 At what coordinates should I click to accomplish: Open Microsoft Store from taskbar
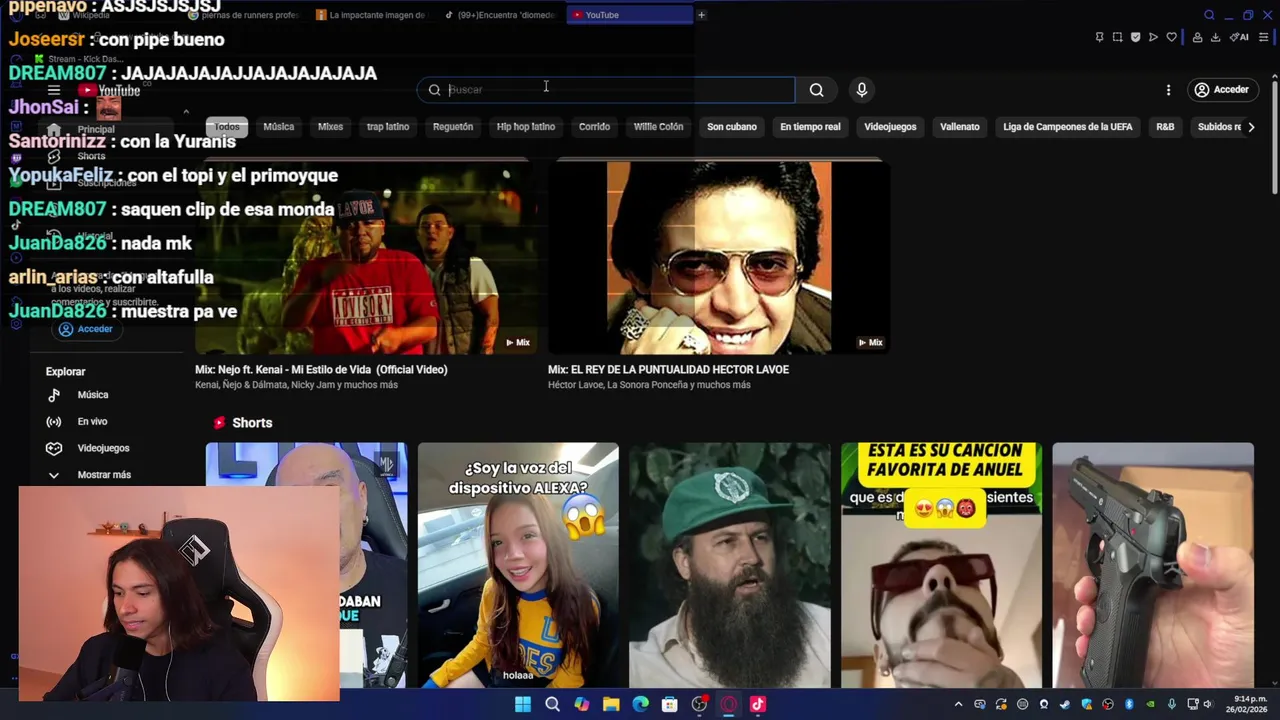[670, 704]
